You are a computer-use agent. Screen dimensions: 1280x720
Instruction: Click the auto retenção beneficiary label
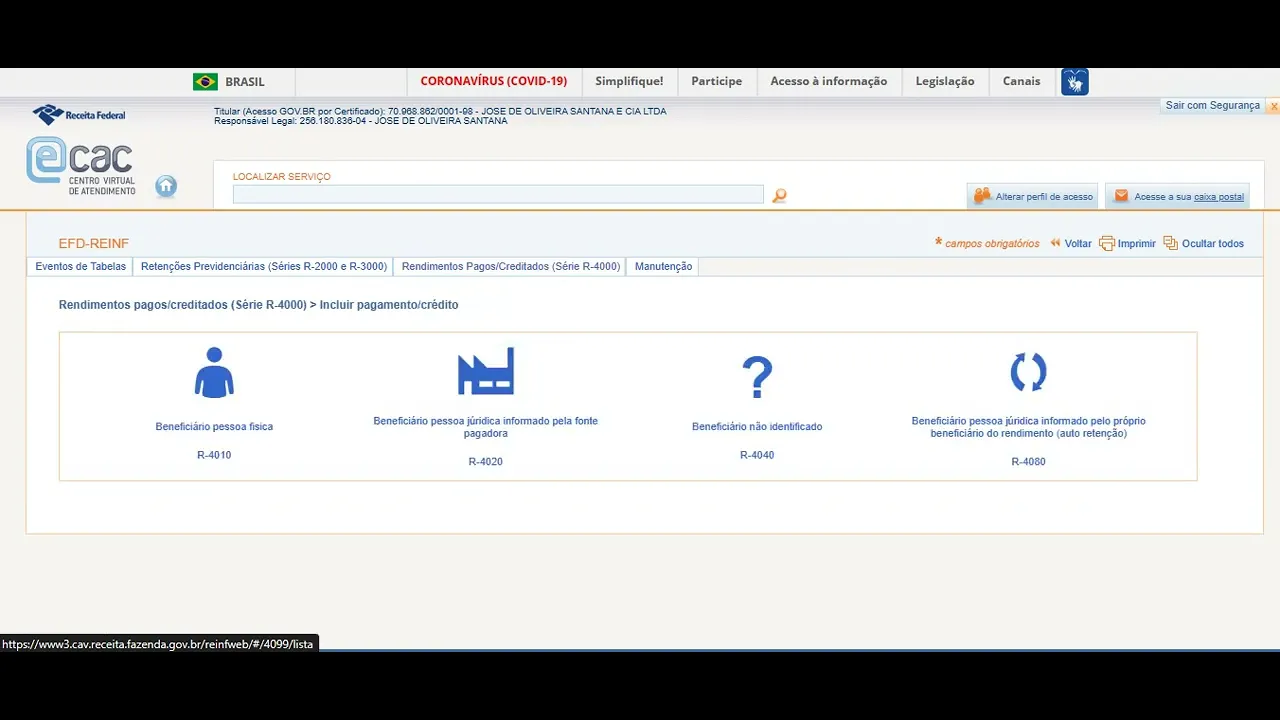tap(1028, 427)
